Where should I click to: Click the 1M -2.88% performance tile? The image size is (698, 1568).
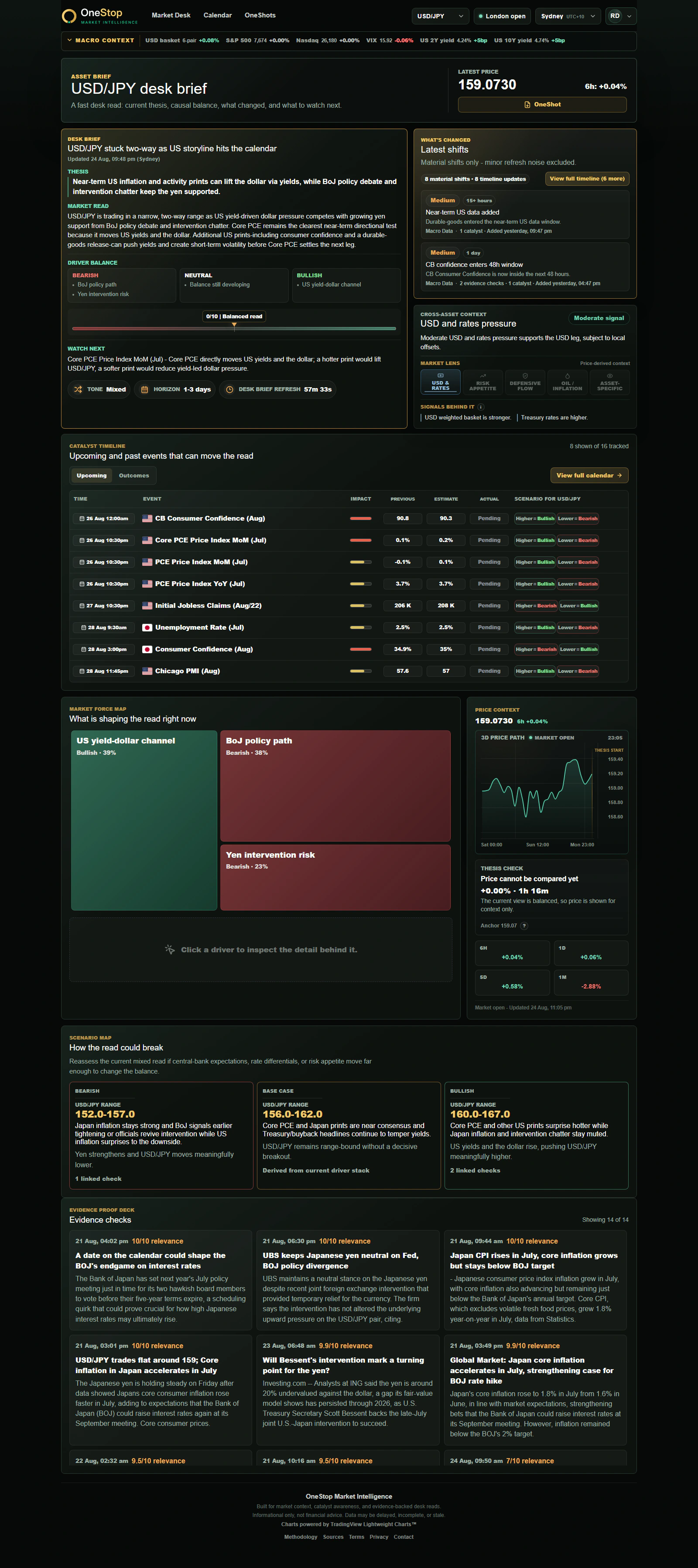pos(591,982)
